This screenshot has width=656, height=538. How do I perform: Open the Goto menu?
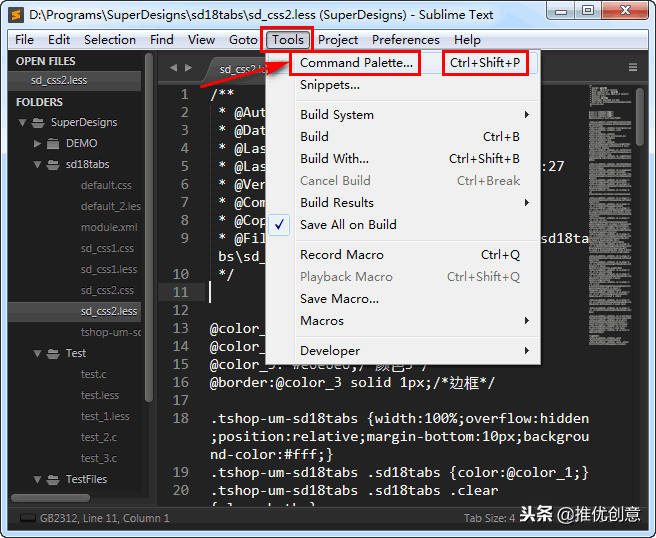pyautogui.click(x=243, y=40)
